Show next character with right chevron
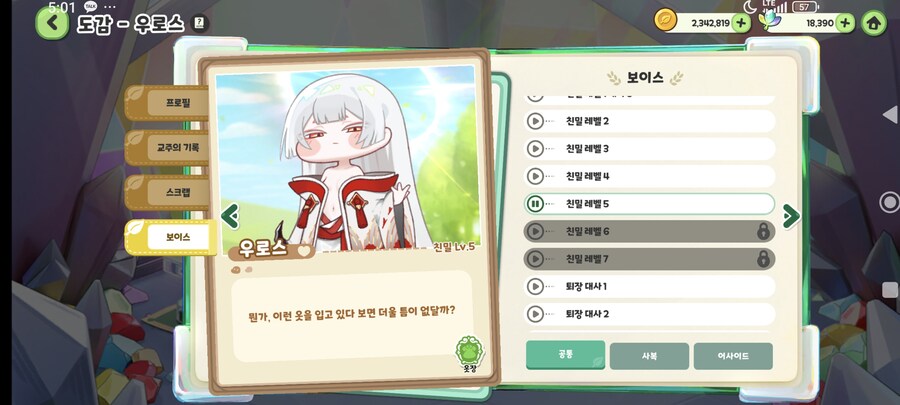Image resolution: width=900 pixels, height=405 pixels. click(791, 216)
